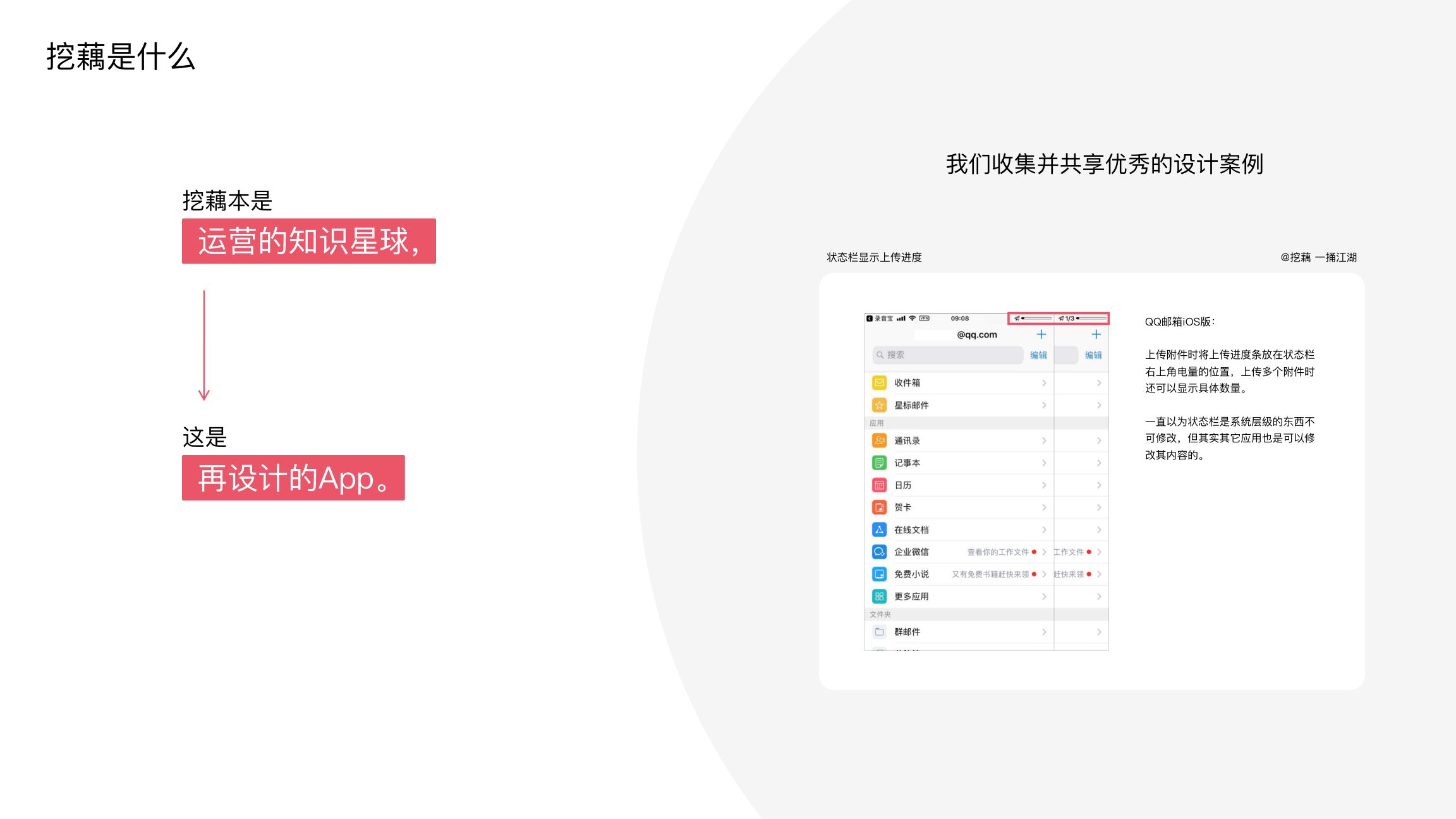Open the 免费小说 row label
The image size is (1456, 819).
tap(911, 574)
